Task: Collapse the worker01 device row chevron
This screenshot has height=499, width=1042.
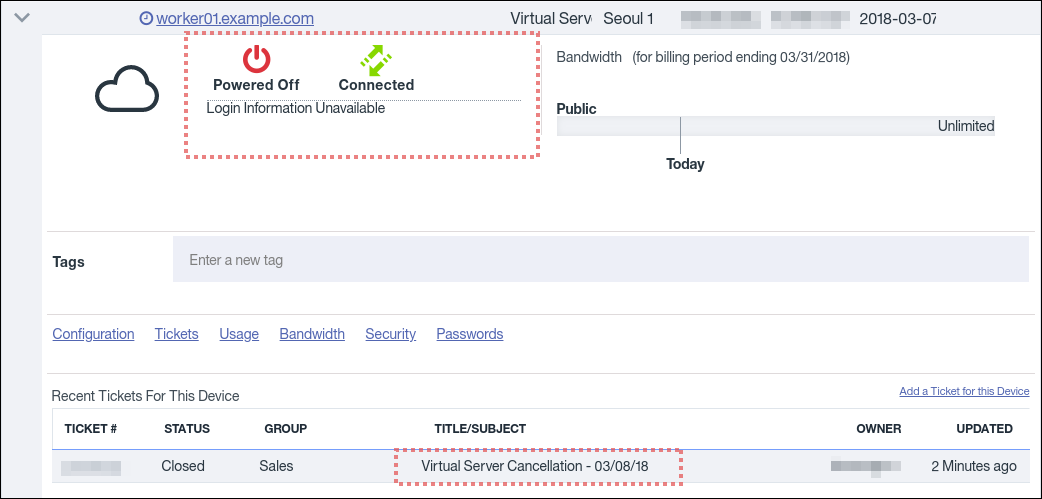Action: 22,17
